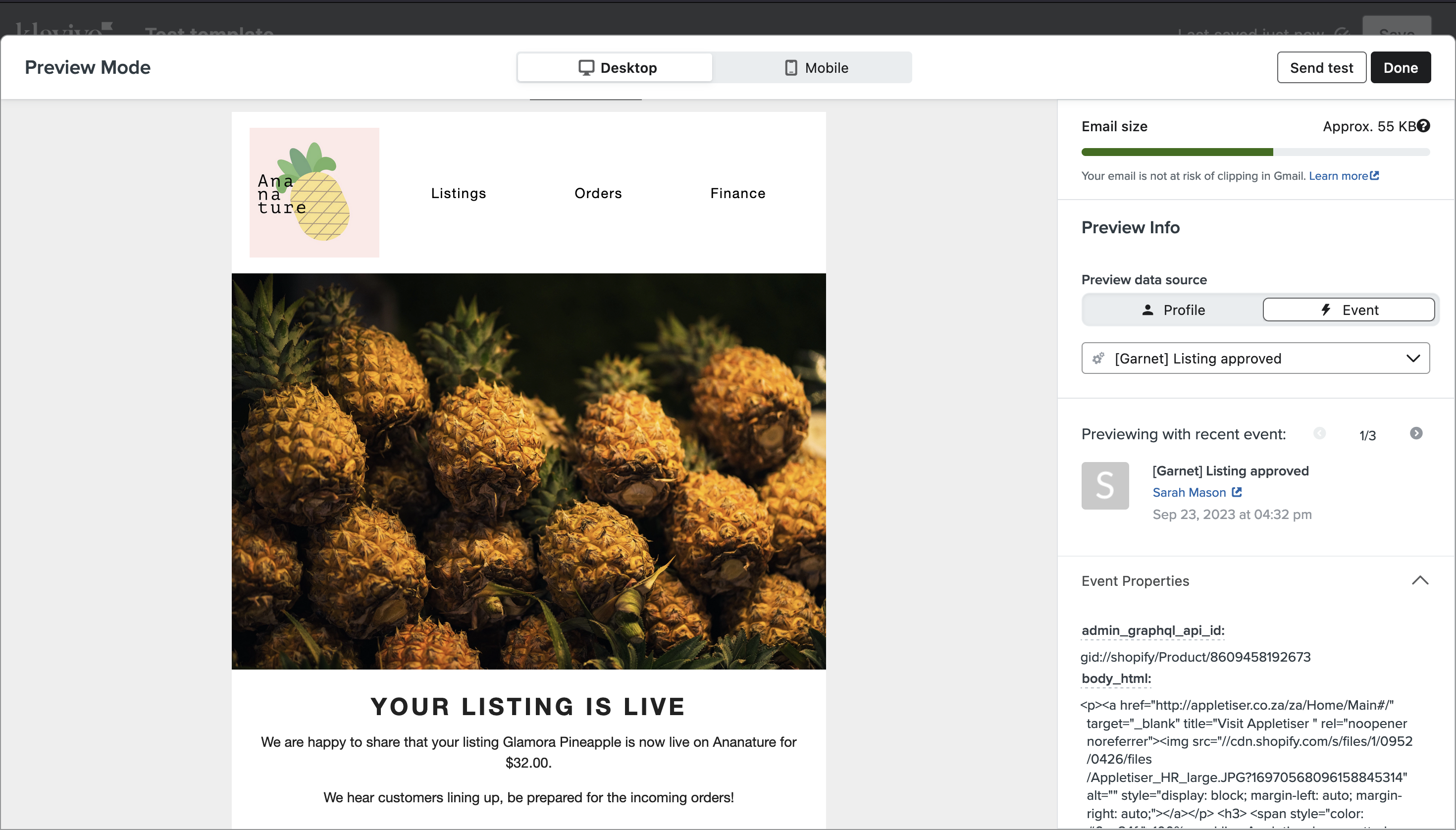Image resolution: width=1456 pixels, height=830 pixels.
Task: Select the Desktop preview tab
Action: click(616, 68)
